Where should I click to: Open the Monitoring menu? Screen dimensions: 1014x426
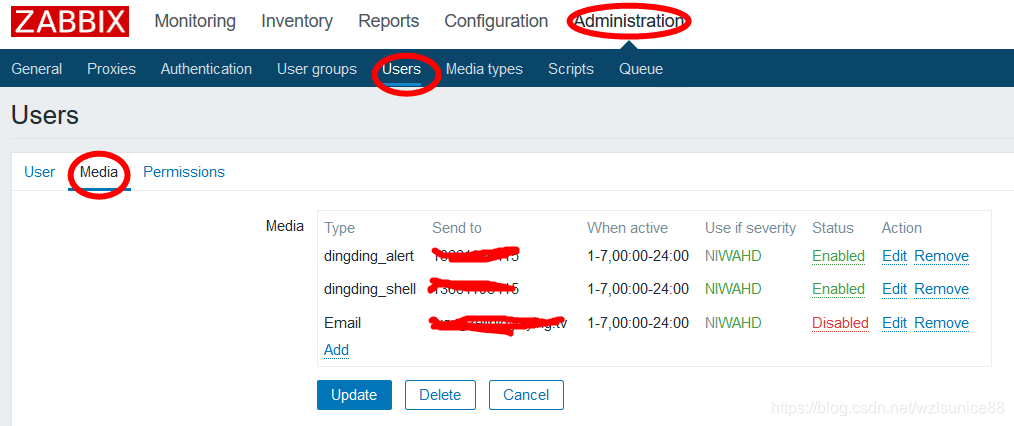[195, 21]
